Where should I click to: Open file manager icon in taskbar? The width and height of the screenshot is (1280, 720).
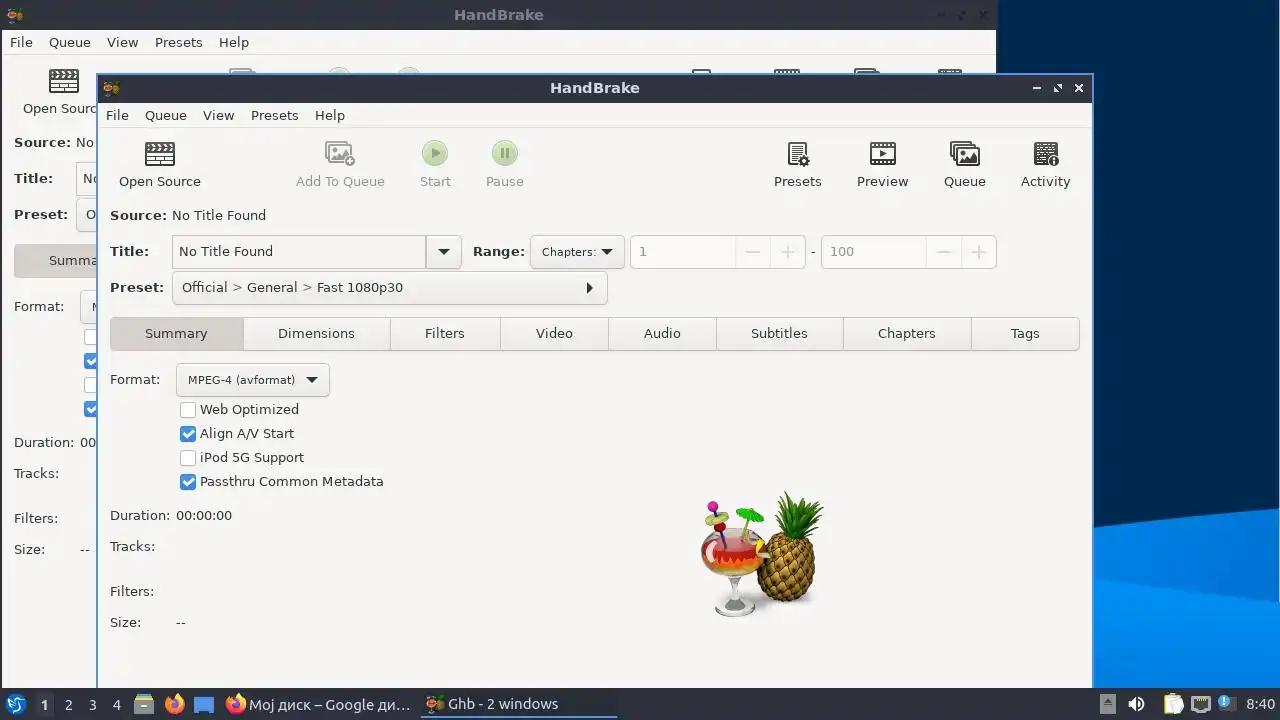tap(144, 704)
